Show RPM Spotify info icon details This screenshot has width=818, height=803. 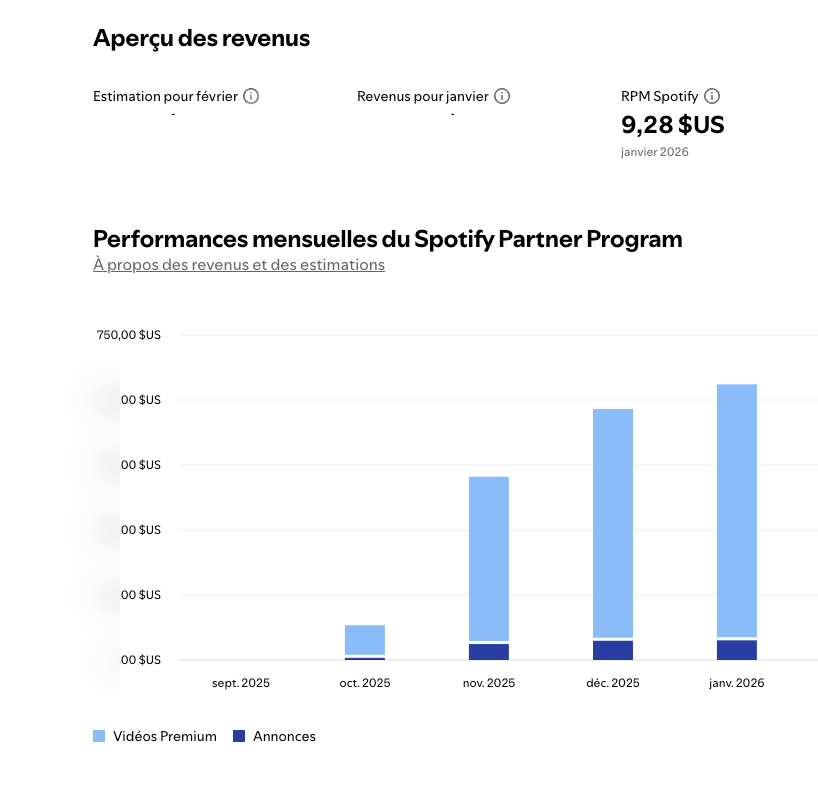[712, 97]
